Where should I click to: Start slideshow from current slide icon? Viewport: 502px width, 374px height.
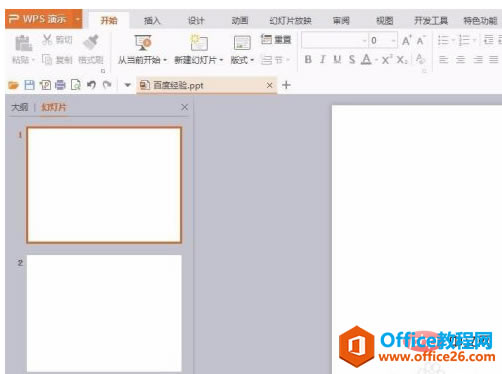click(143, 43)
